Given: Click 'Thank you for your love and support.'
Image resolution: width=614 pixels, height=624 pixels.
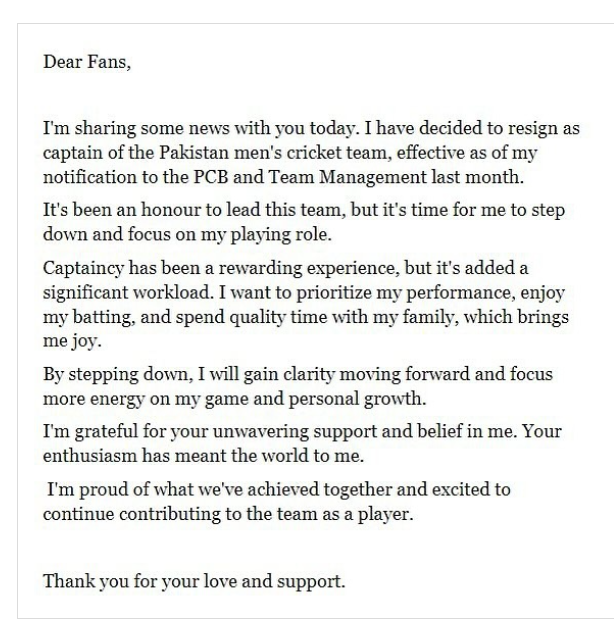Looking at the screenshot, I should (x=194, y=581).
